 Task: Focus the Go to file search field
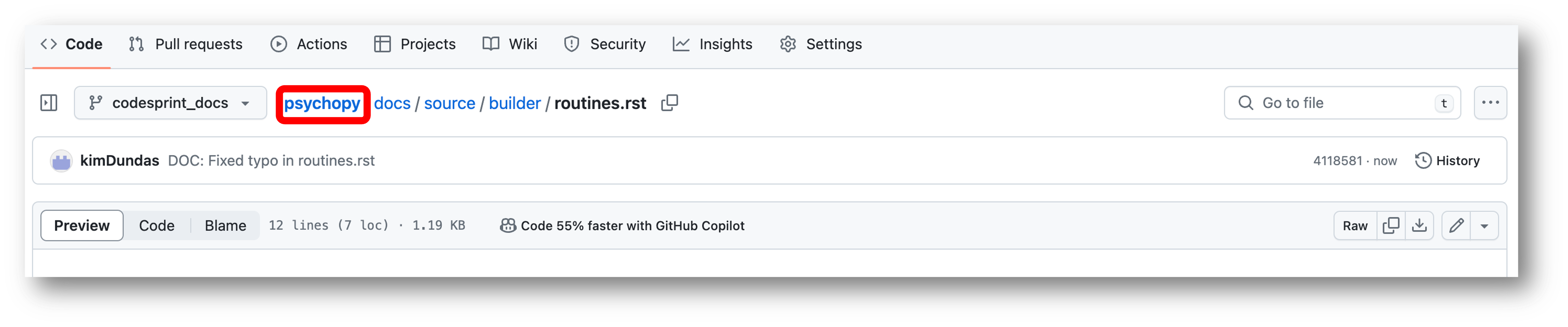pyautogui.click(x=1342, y=103)
